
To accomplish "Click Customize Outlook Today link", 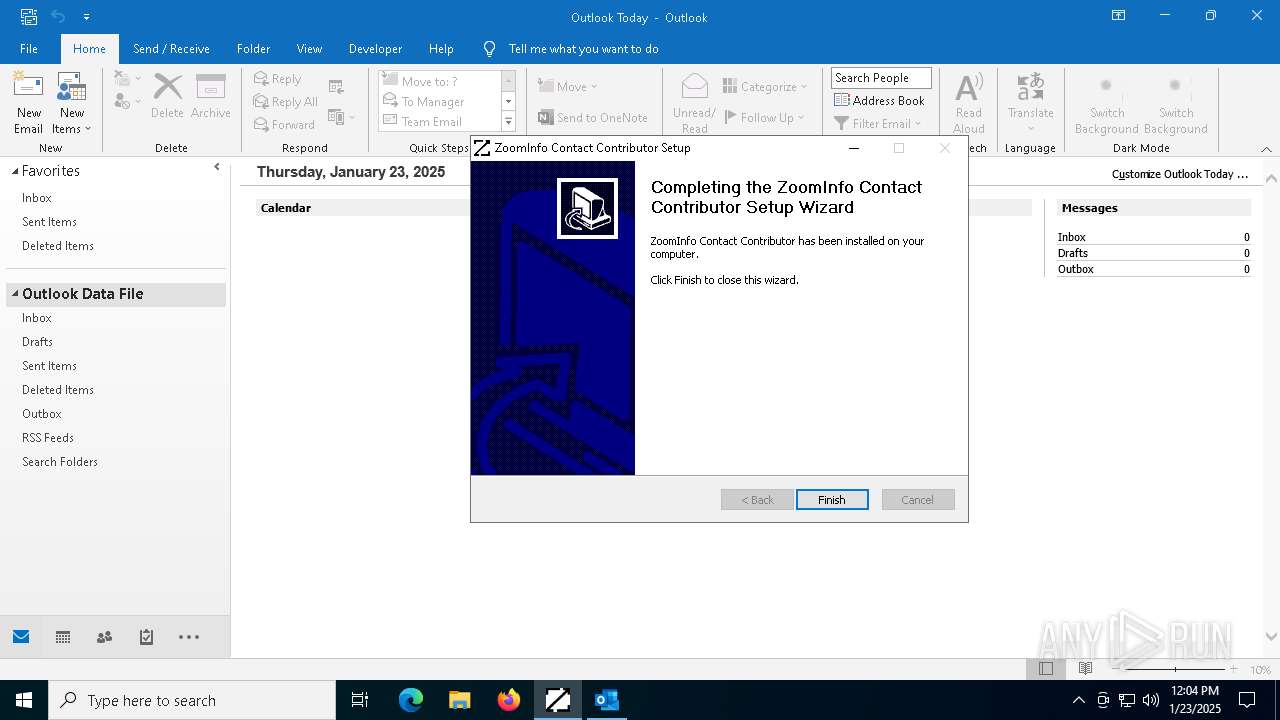I will [x=1180, y=174].
